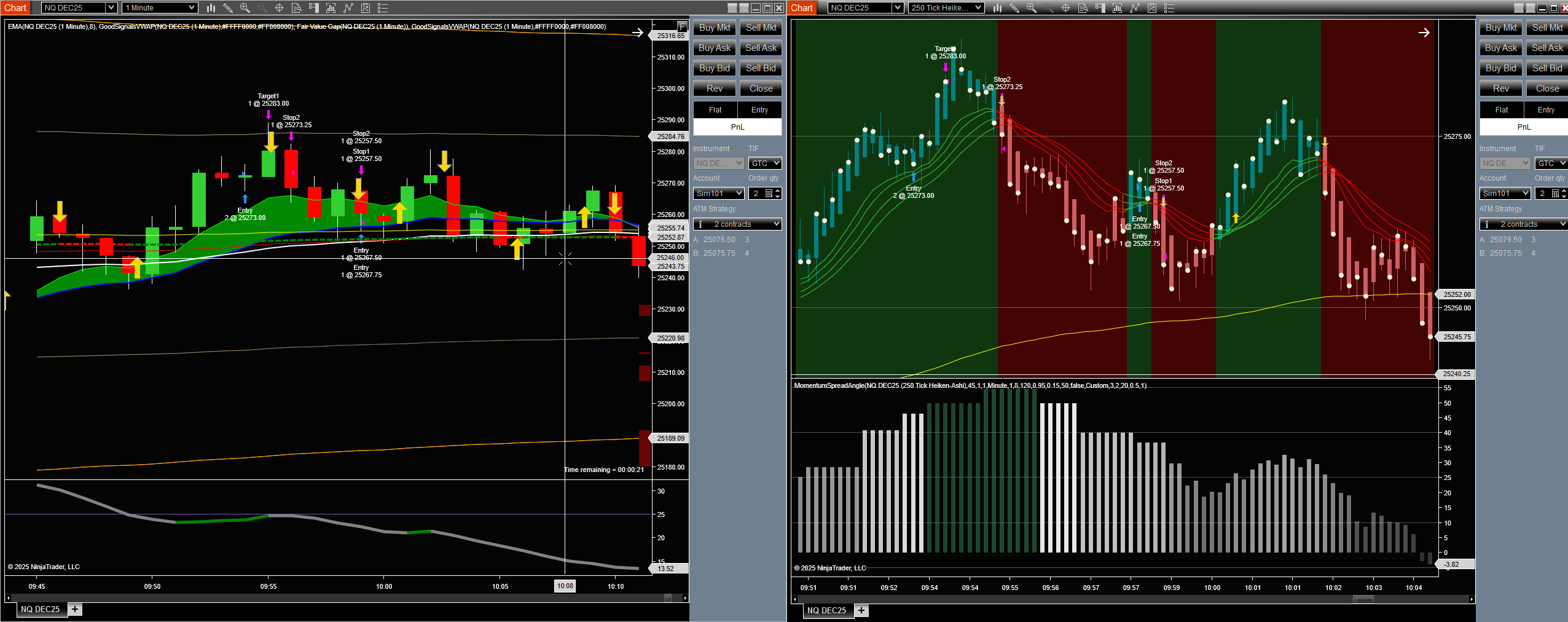Viewport: 1568px width, 622px height.
Task: Add a new tab beside right chart's NQ DEC25
Action: pyautogui.click(x=861, y=610)
